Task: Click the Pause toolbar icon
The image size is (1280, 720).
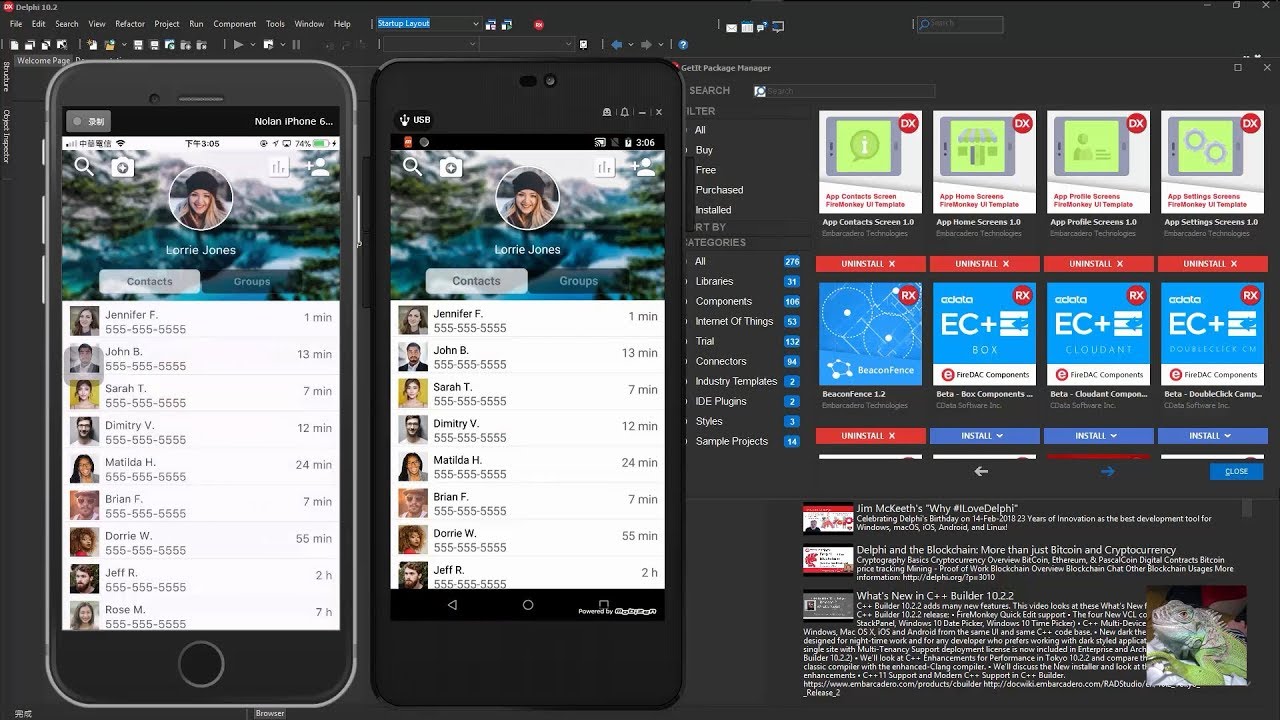Action: [296, 45]
